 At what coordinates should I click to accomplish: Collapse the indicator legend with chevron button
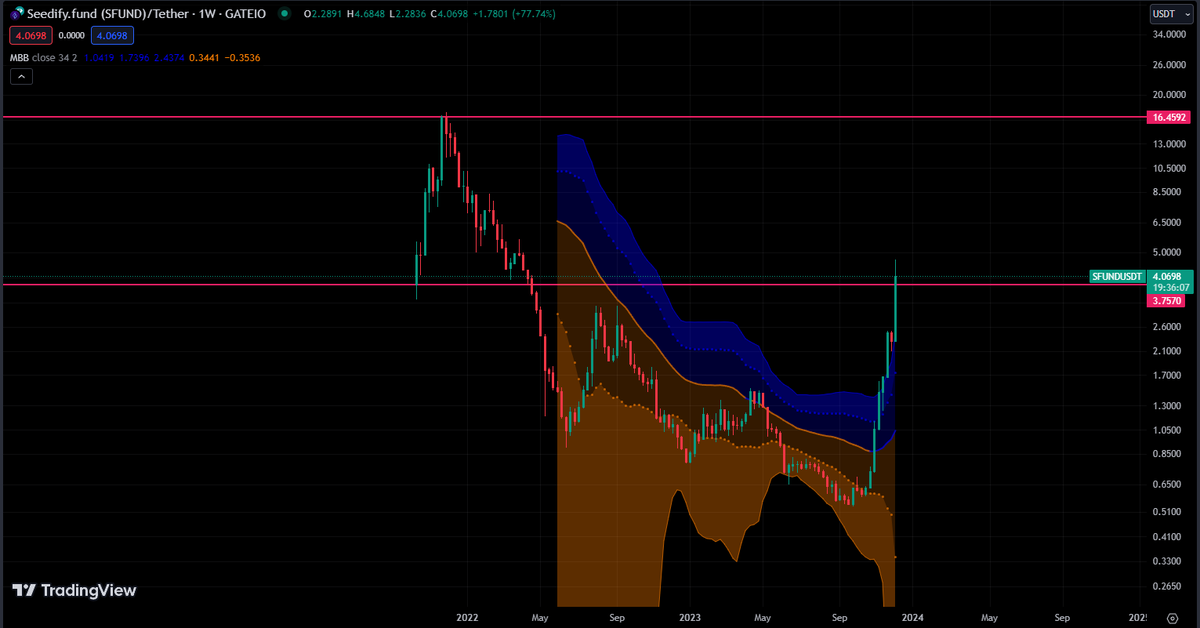click(21, 76)
